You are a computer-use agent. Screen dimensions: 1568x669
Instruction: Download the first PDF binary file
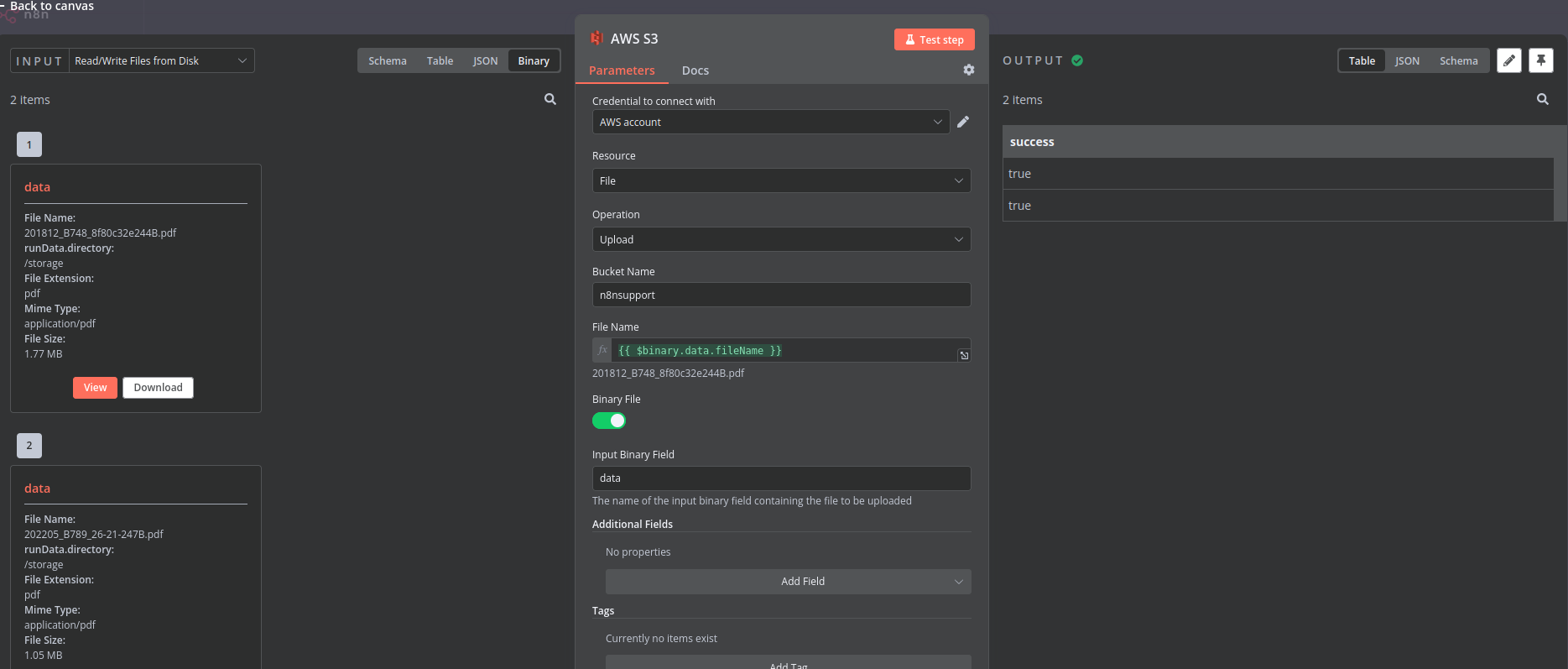(158, 387)
